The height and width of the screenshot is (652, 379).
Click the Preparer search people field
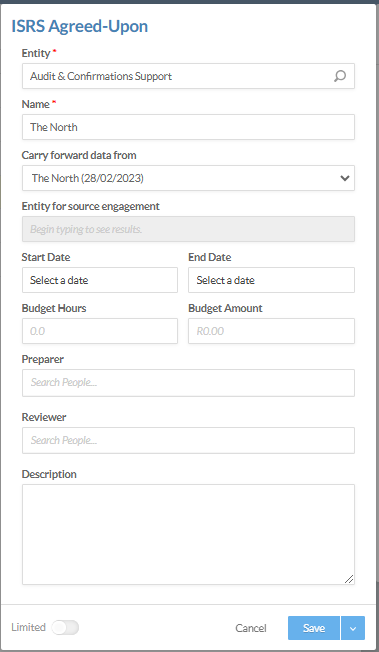point(188,383)
